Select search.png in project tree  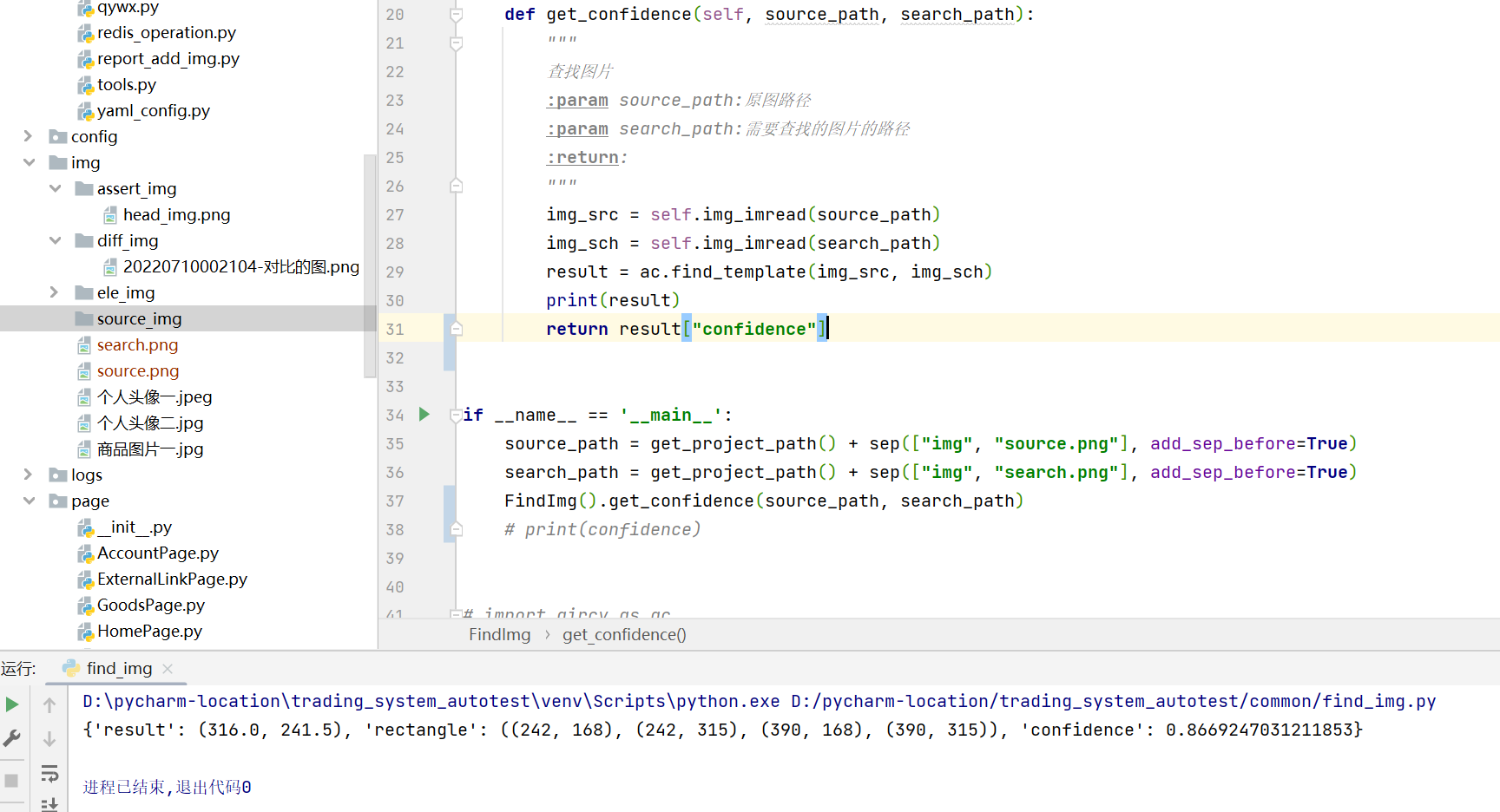[137, 344]
